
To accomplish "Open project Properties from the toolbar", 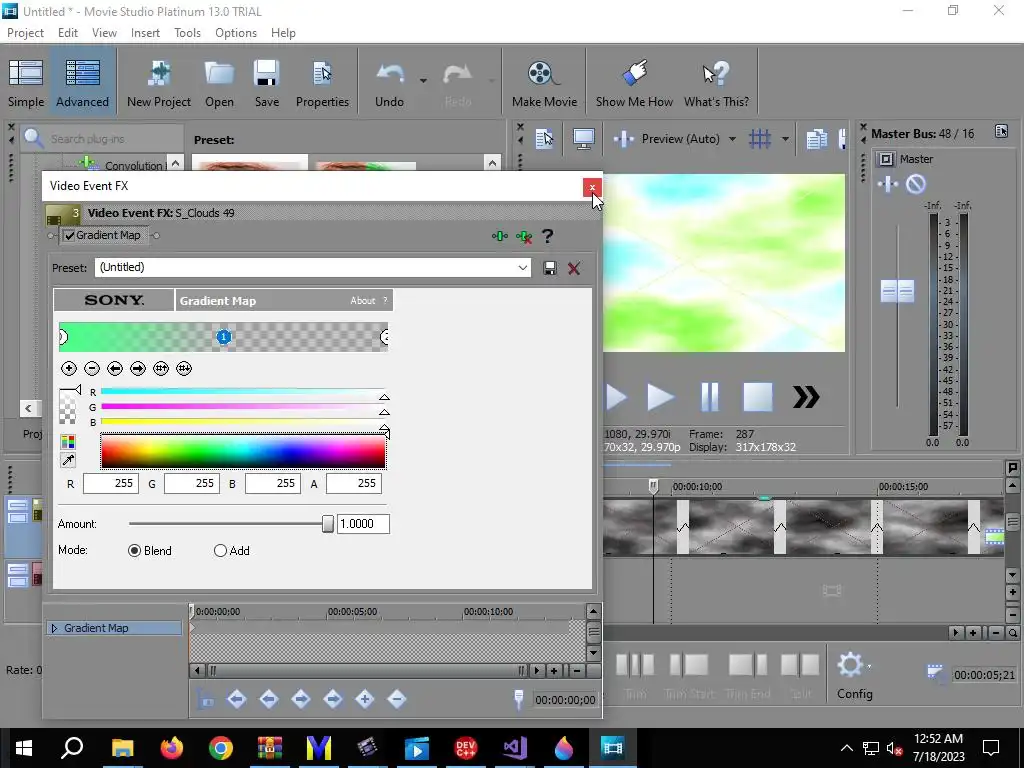I will (322, 84).
